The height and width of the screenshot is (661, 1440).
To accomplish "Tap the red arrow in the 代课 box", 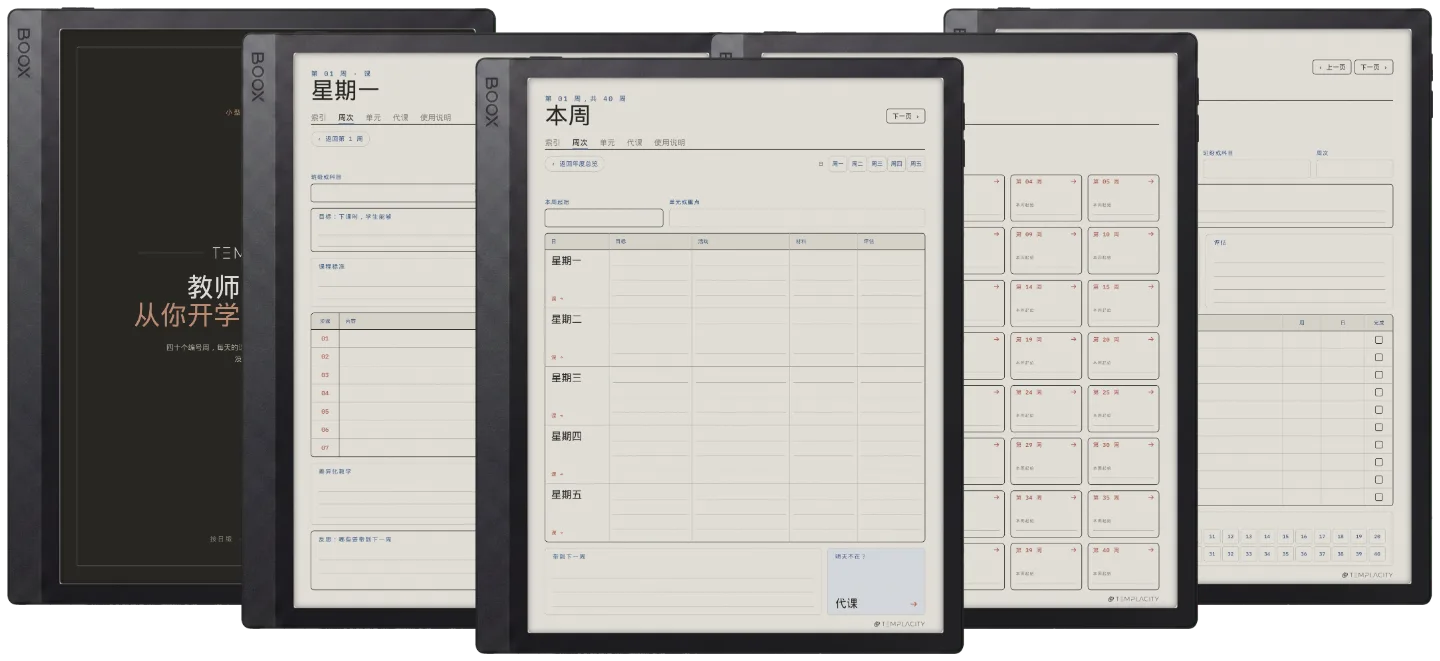I will pos(913,604).
